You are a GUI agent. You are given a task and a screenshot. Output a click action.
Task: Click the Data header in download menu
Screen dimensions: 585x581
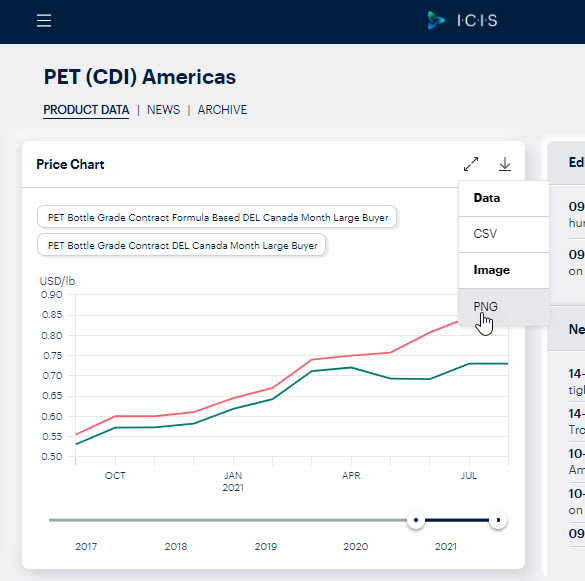tap(487, 198)
